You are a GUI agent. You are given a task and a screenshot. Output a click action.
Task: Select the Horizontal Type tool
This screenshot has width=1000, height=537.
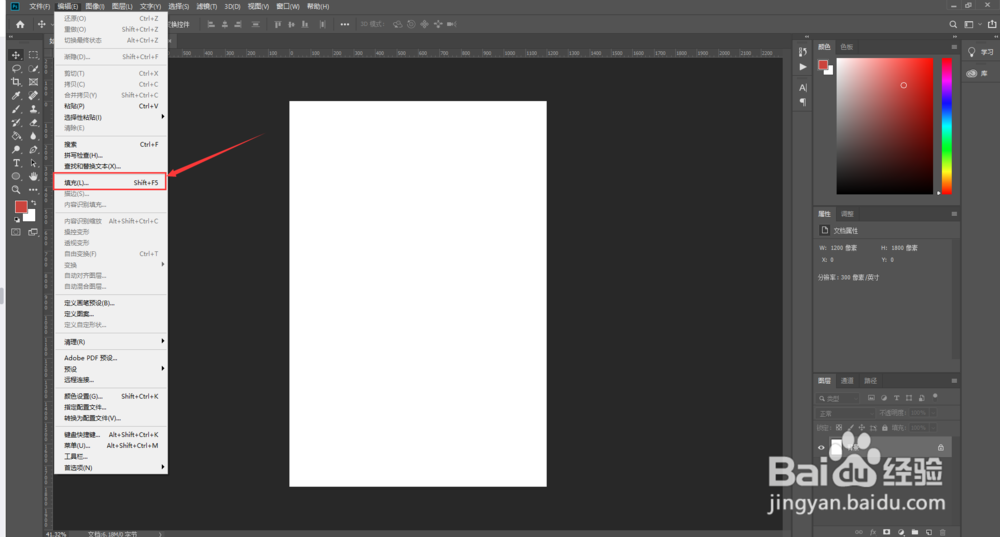click(16, 163)
